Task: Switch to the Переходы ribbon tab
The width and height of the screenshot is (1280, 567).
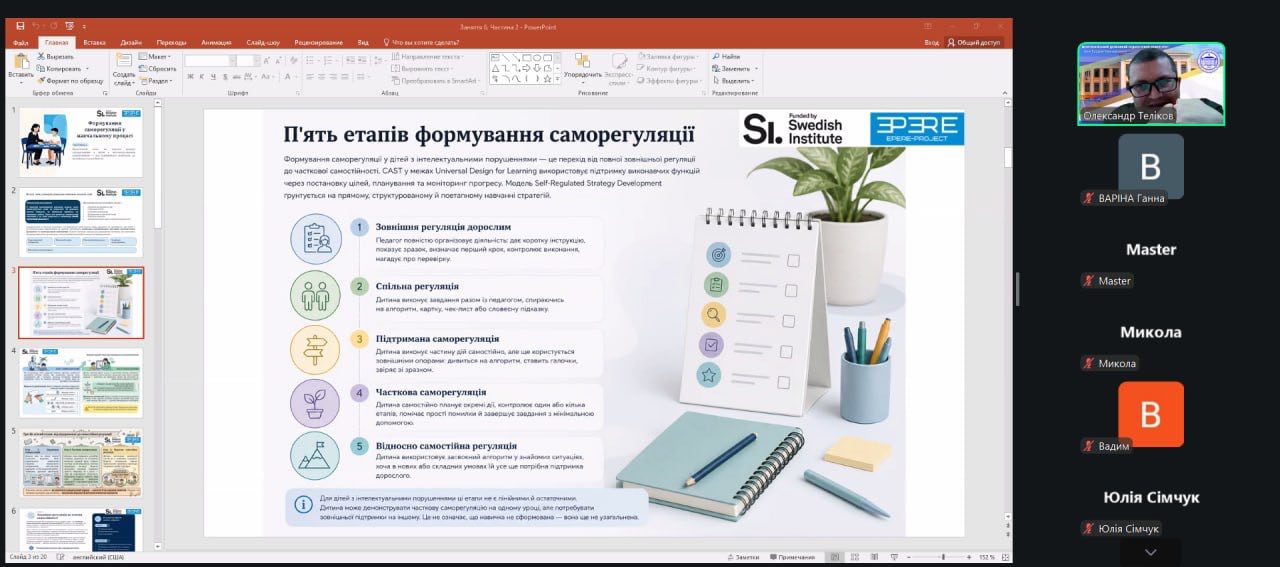Action: [x=171, y=43]
